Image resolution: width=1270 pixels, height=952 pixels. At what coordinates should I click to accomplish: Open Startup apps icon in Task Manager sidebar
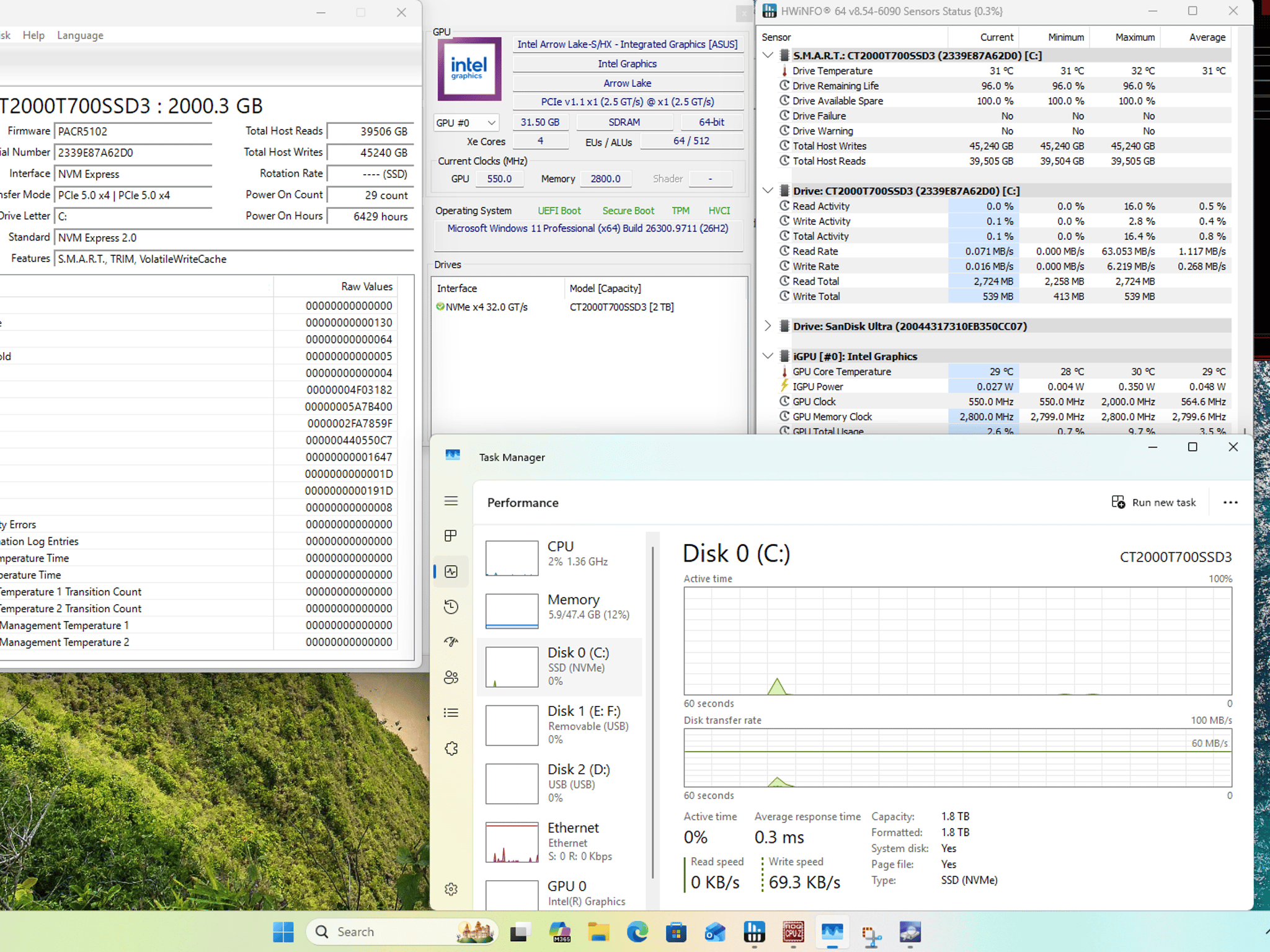pyautogui.click(x=451, y=642)
